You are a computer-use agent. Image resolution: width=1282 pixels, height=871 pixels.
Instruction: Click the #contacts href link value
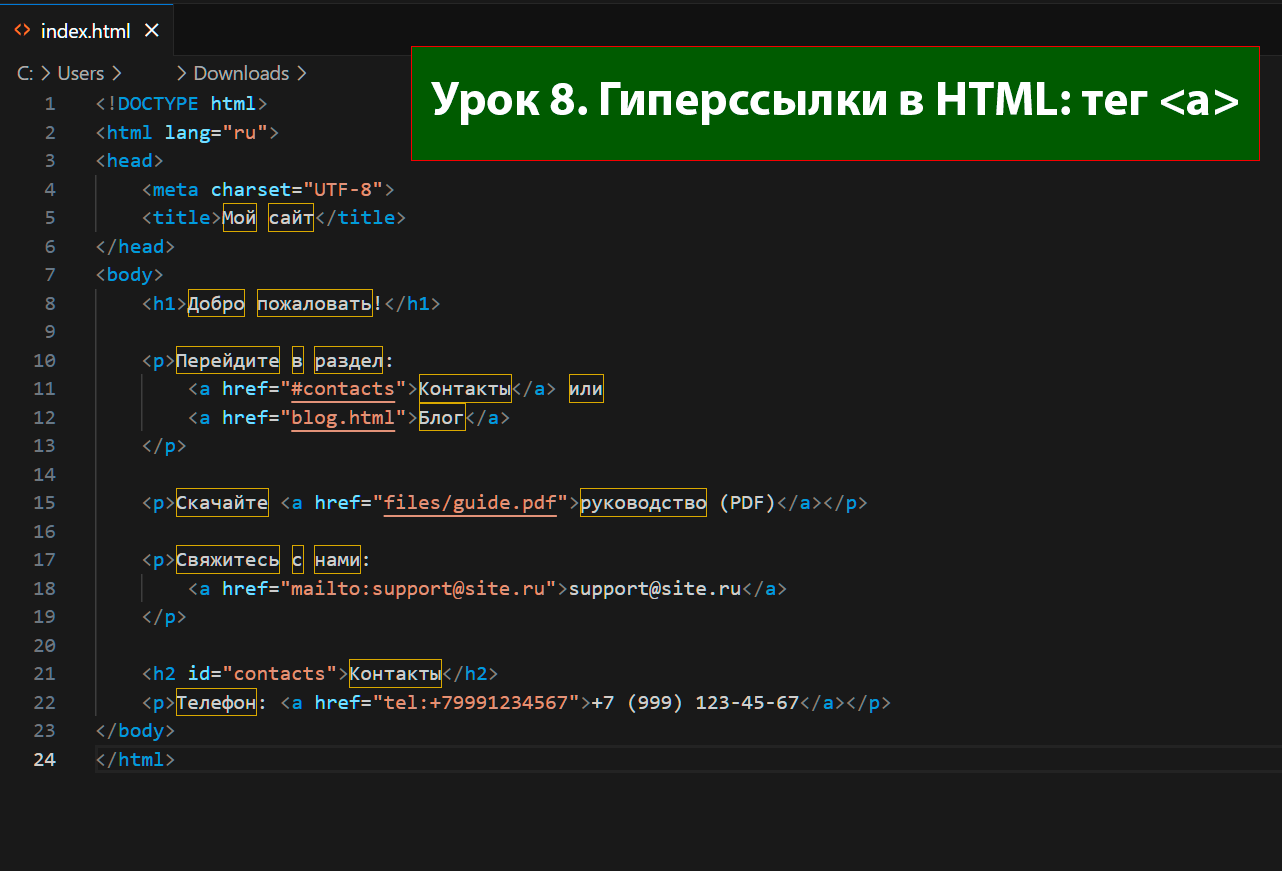[343, 389]
